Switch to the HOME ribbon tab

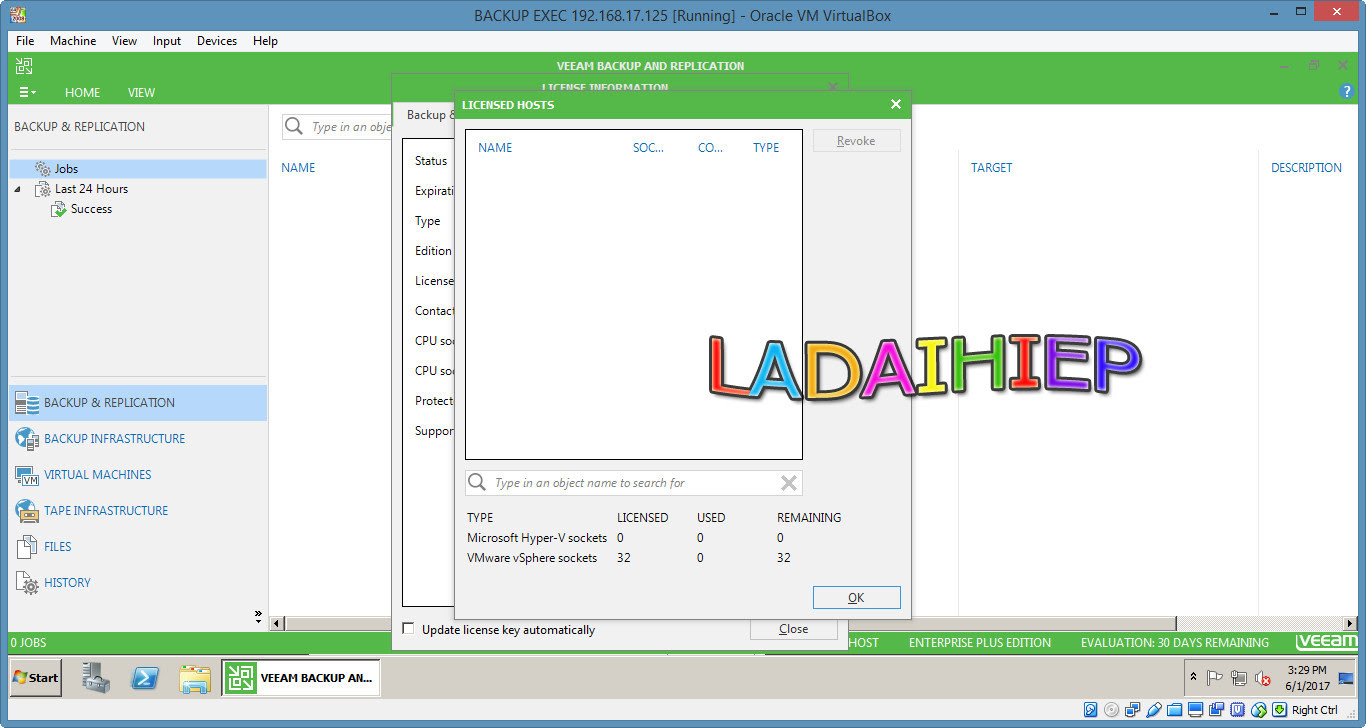click(82, 92)
